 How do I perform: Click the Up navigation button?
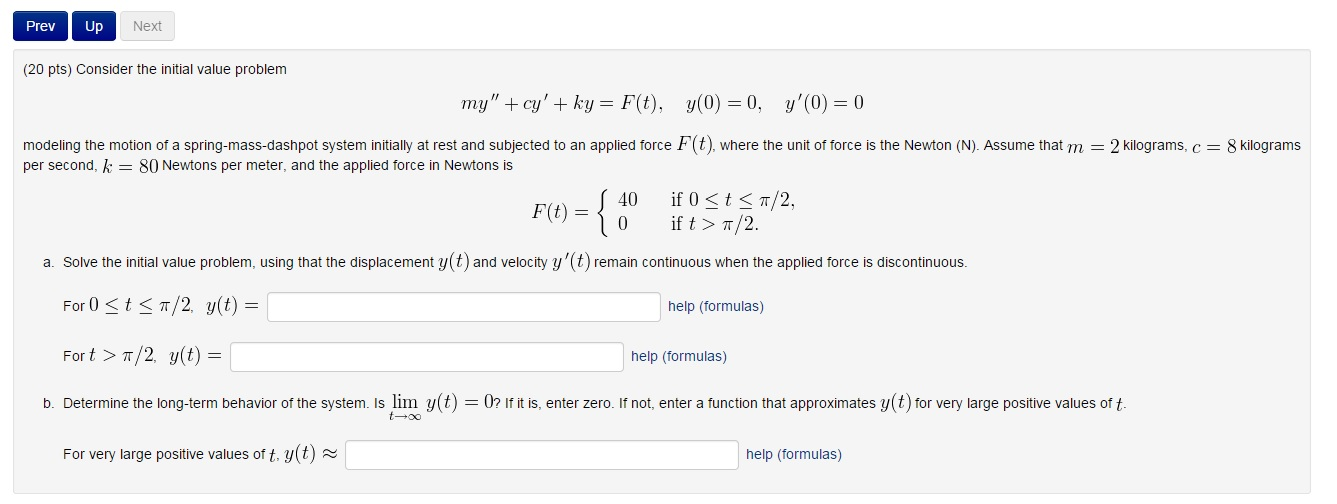[x=94, y=26]
